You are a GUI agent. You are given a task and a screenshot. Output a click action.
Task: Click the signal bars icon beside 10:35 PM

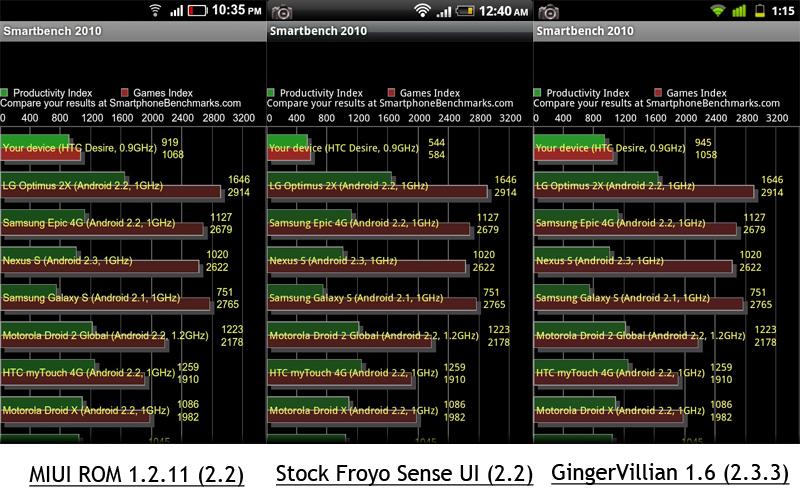(177, 11)
